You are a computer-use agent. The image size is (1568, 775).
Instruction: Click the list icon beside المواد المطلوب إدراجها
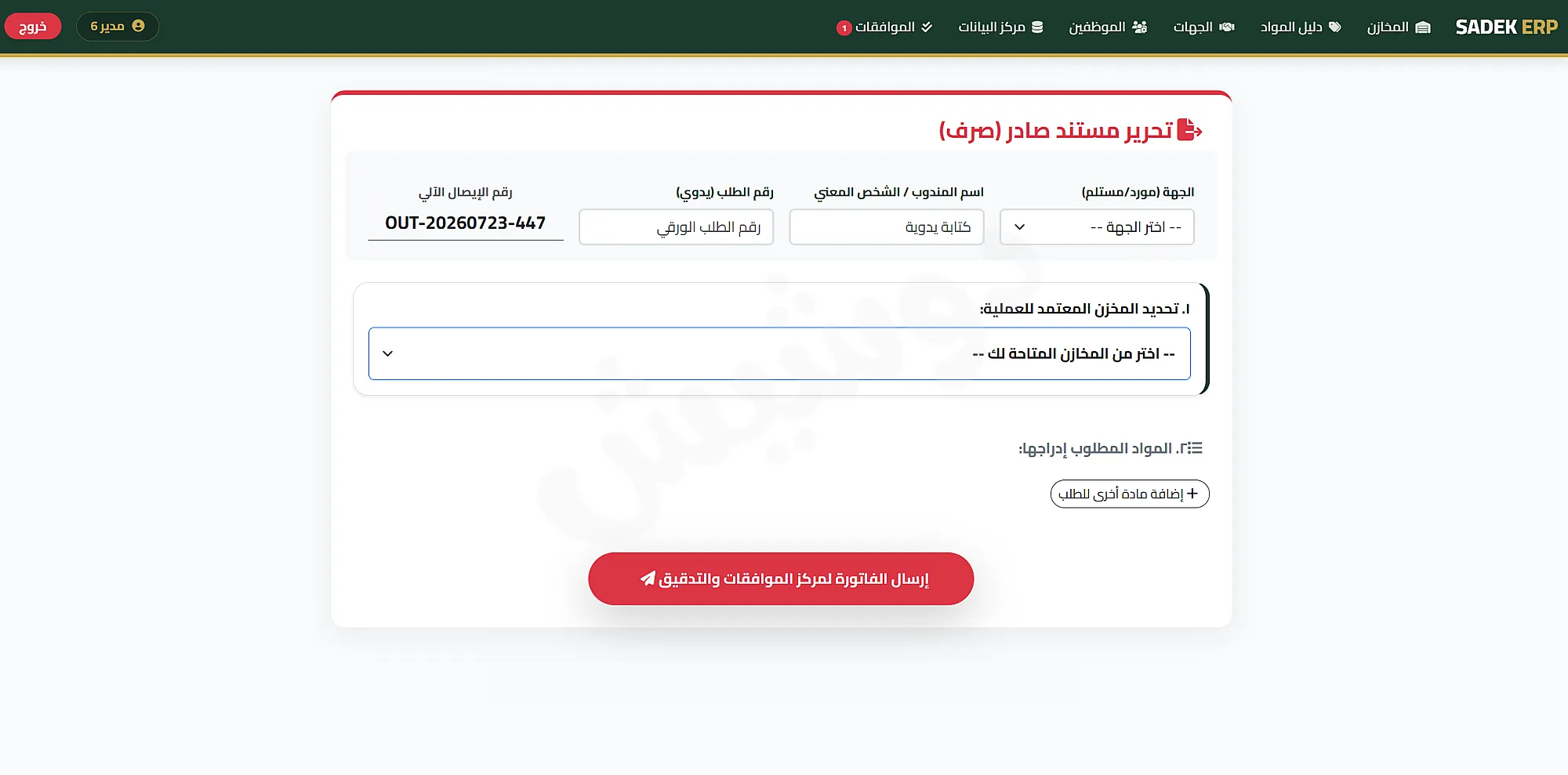tap(1194, 448)
